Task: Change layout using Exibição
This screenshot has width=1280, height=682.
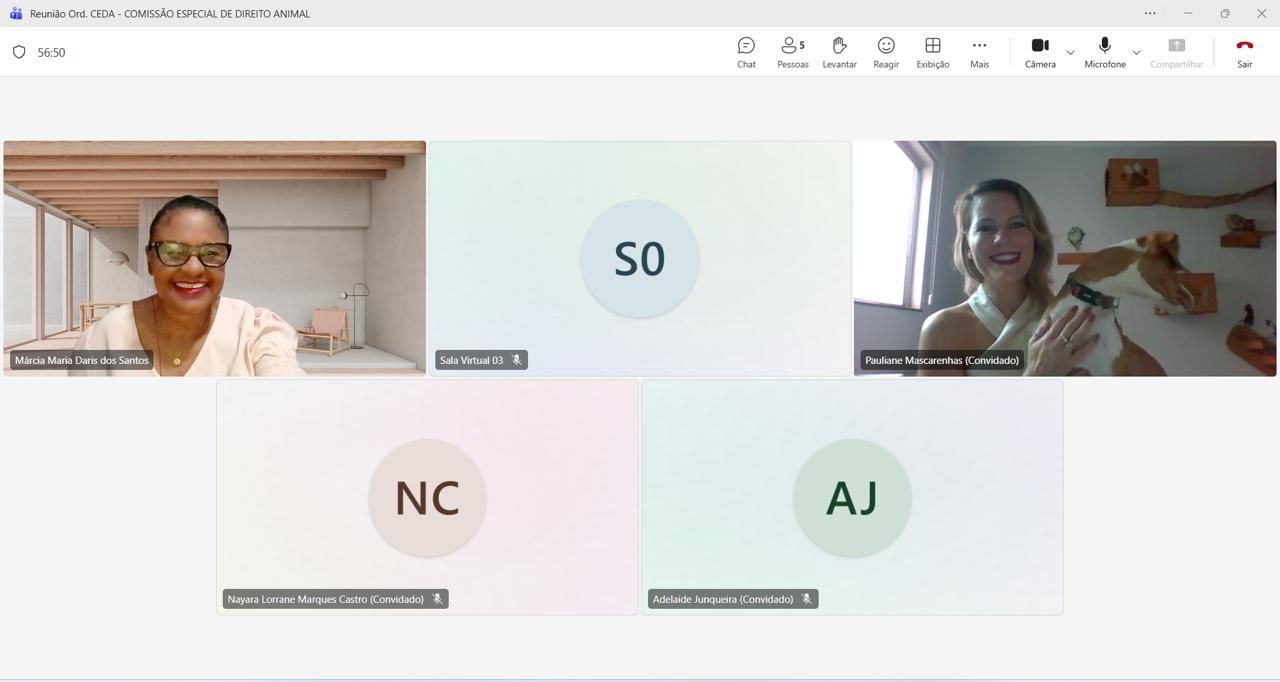Action: pyautogui.click(x=932, y=52)
